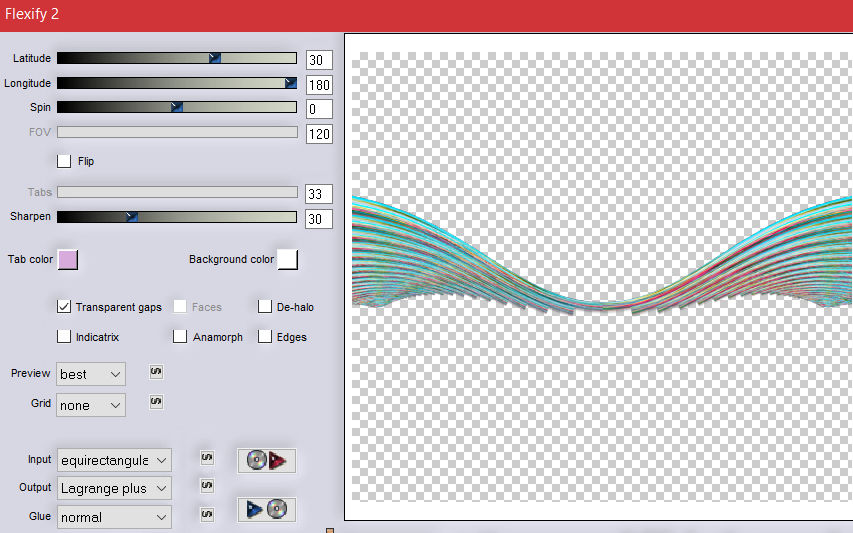853x533 pixels.
Task: Open the white Background color swatch
Action: point(288,260)
